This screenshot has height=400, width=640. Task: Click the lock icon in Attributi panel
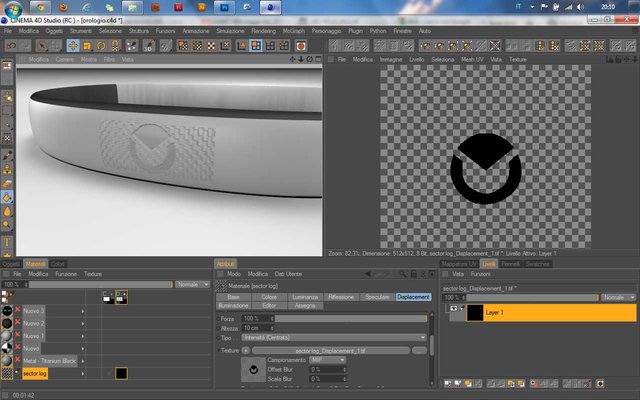click(x=413, y=274)
